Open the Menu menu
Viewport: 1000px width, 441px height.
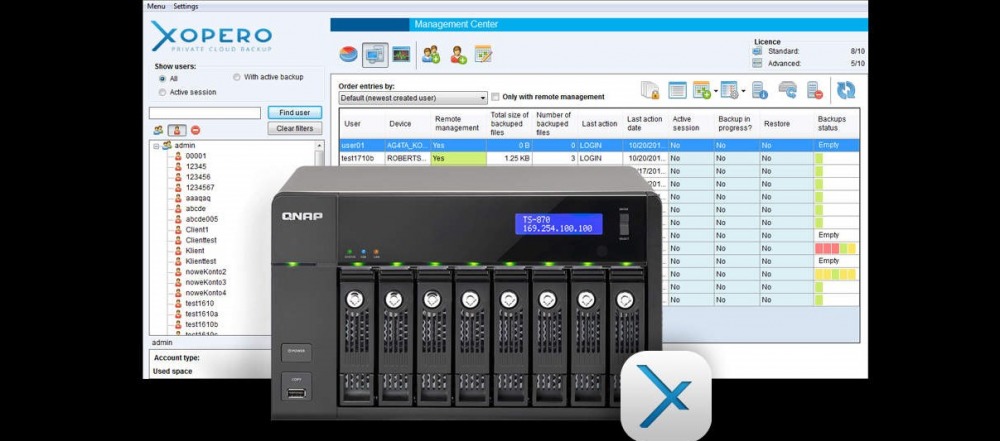coord(156,6)
